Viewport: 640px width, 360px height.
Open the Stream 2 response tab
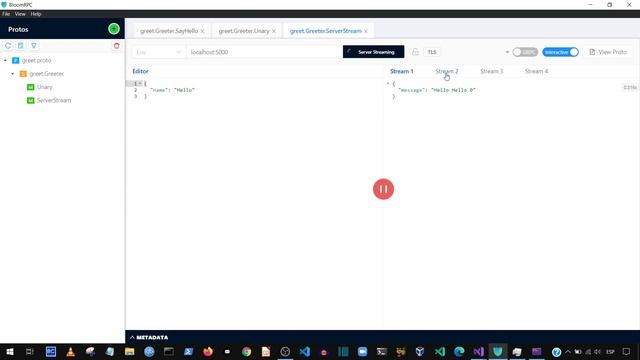(x=447, y=71)
